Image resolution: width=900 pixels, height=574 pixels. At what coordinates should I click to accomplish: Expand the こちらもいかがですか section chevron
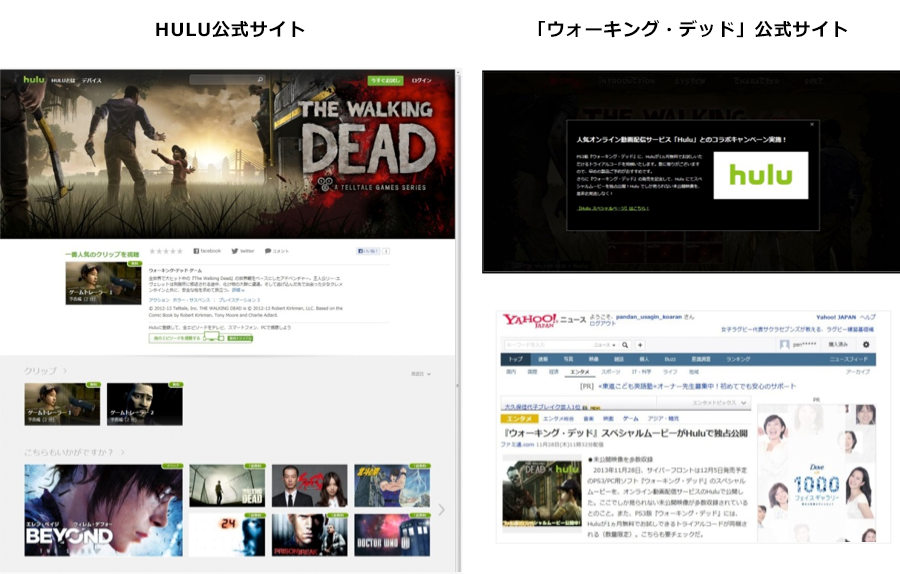(x=122, y=452)
